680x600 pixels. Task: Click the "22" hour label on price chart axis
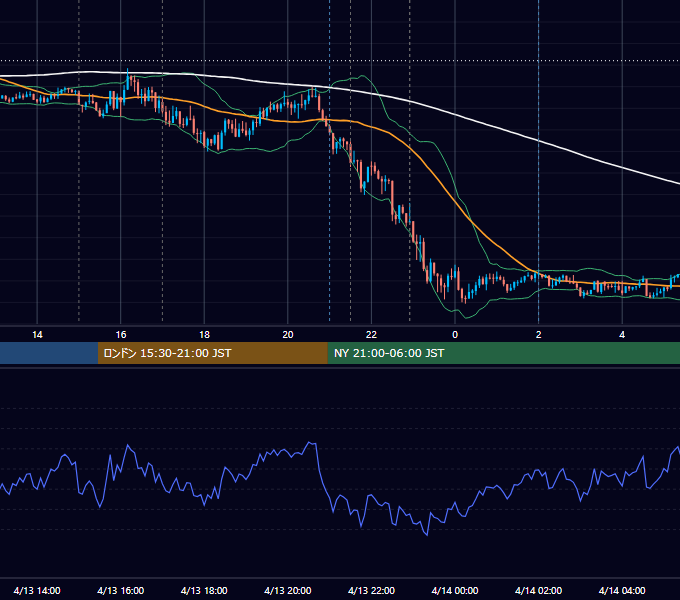(371, 335)
